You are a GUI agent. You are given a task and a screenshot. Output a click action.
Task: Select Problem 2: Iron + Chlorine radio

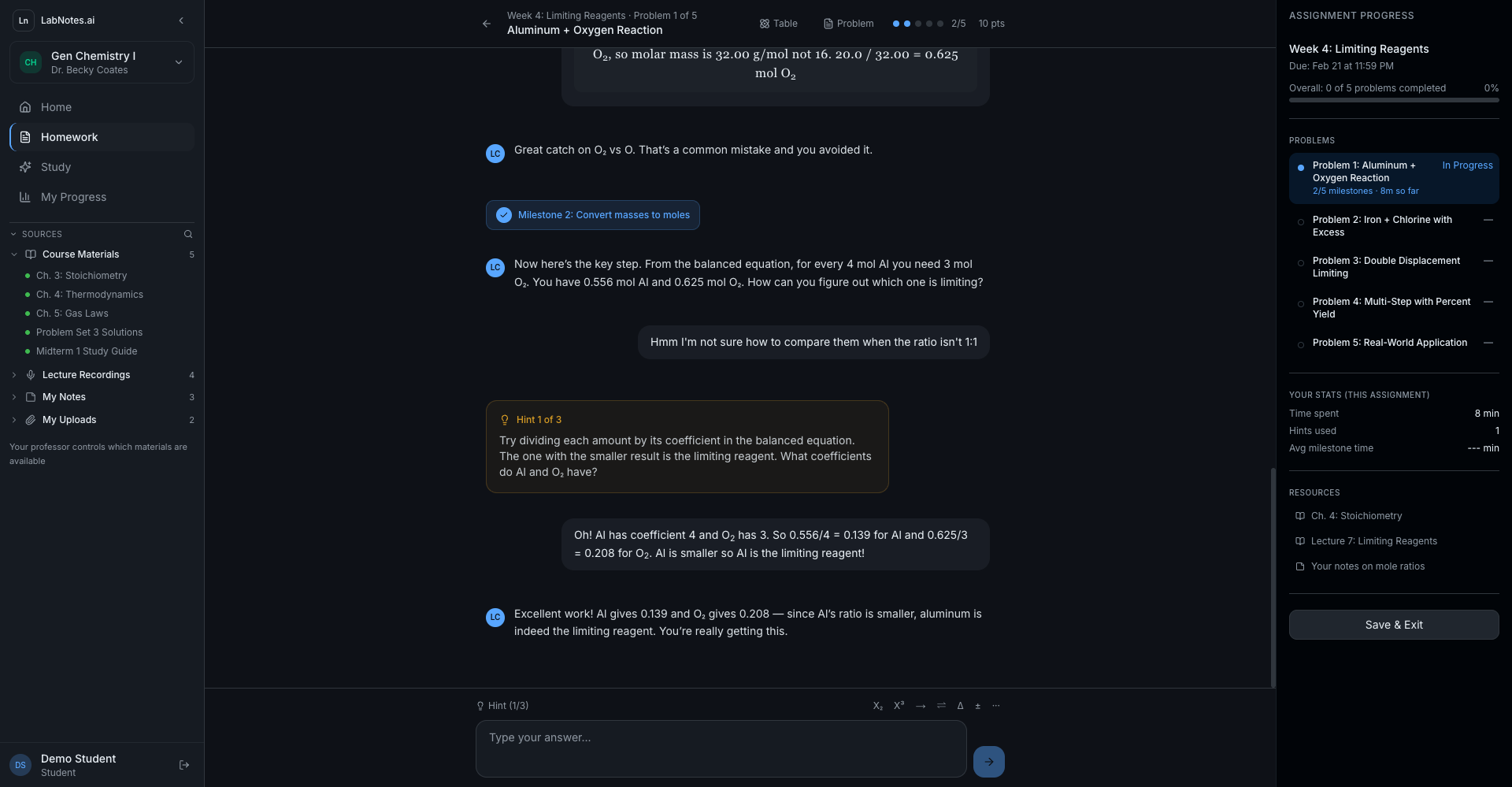1301,222
